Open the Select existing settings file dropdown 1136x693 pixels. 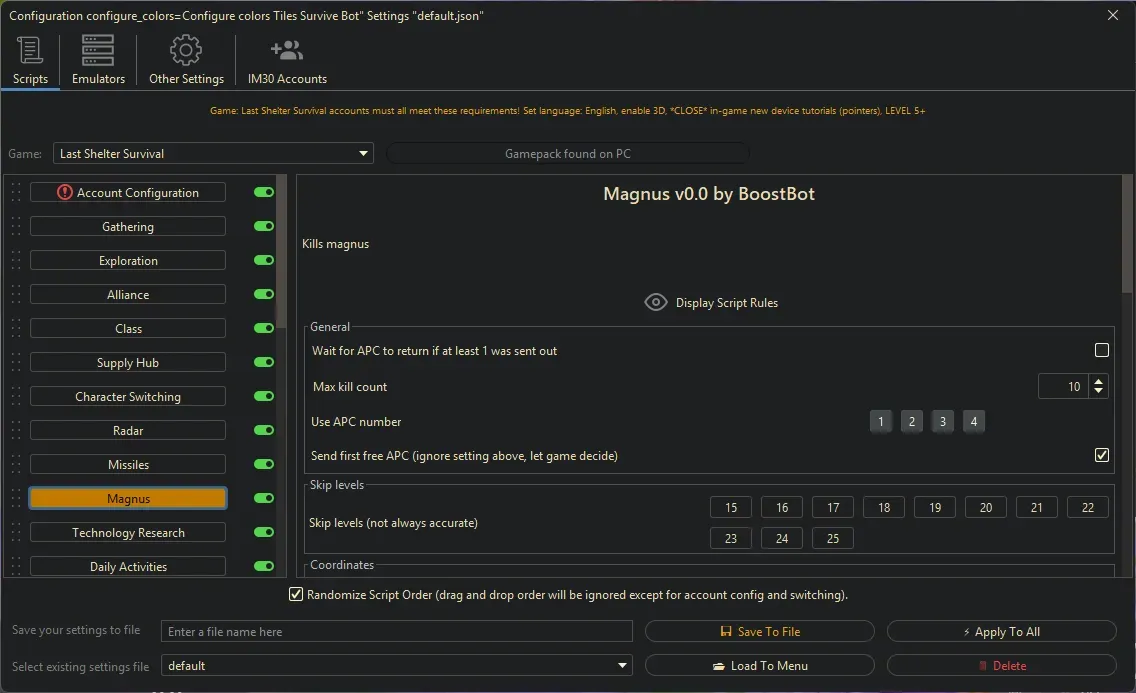coord(396,665)
